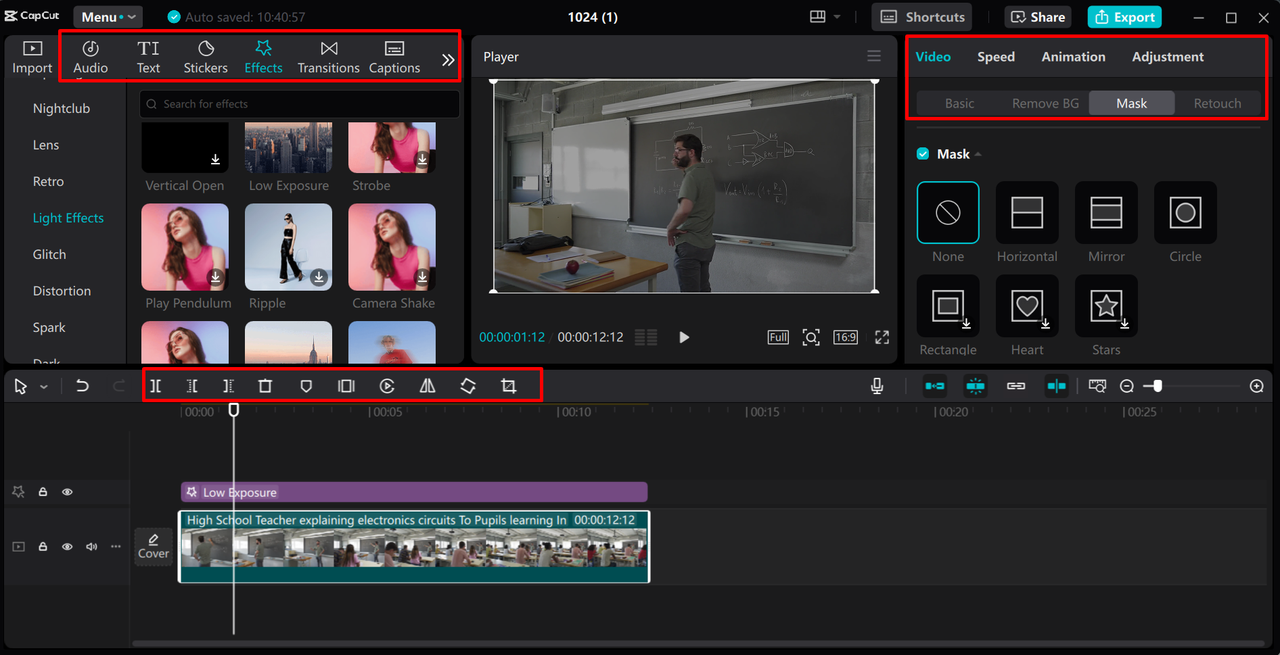This screenshot has height=655, width=1280.
Task: Select the Distortion effects category
Action: click(x=61, y=291)
